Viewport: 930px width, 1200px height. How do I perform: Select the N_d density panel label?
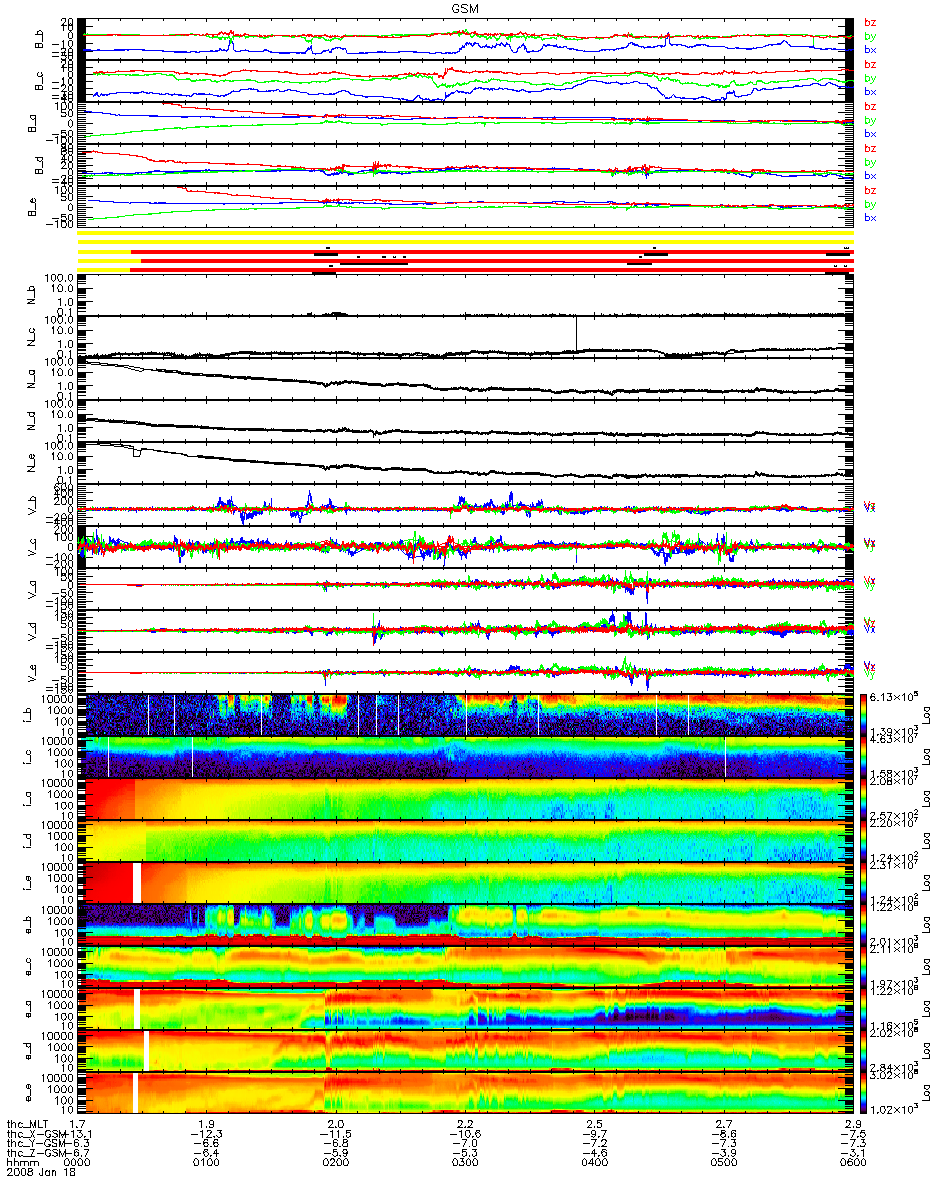(30, 421)
